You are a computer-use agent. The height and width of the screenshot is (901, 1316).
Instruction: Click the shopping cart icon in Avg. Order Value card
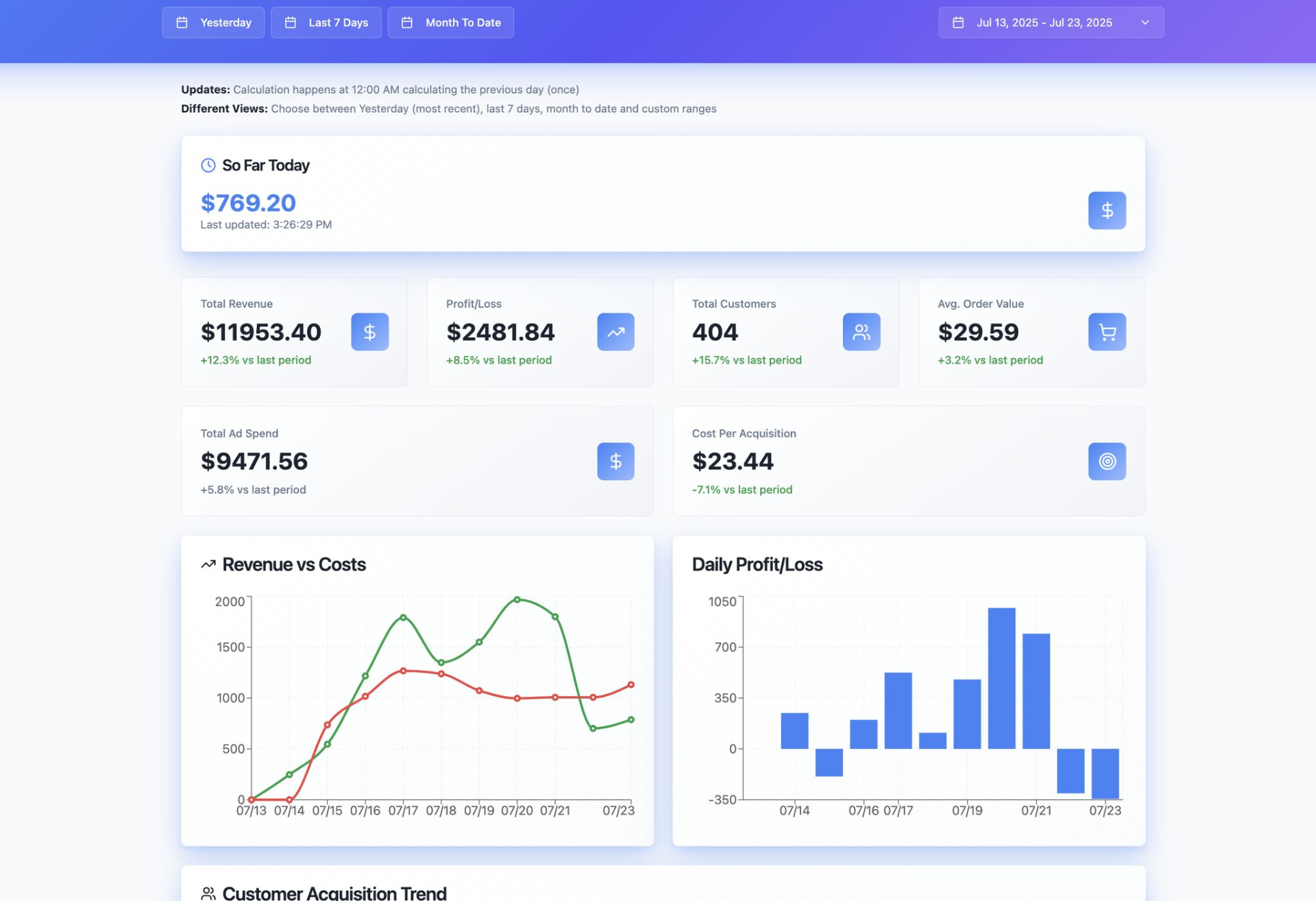[1107, 332]
